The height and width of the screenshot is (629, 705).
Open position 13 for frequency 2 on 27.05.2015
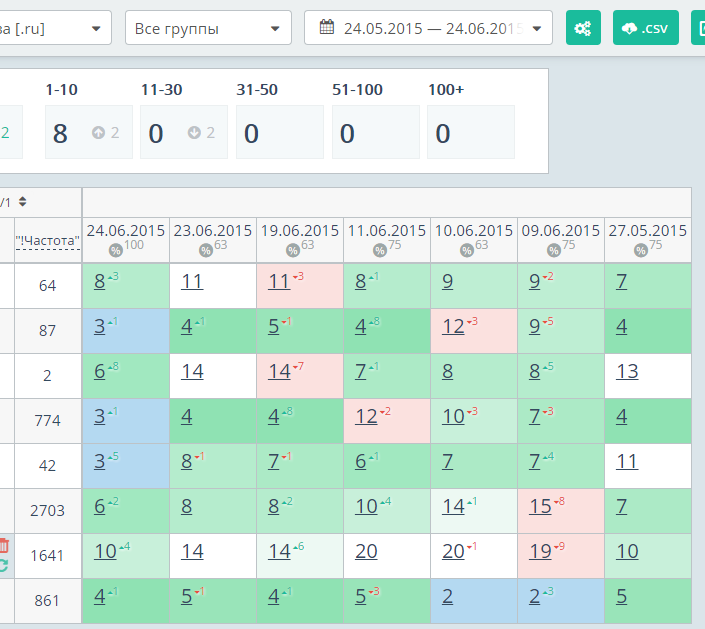(627, 372)
